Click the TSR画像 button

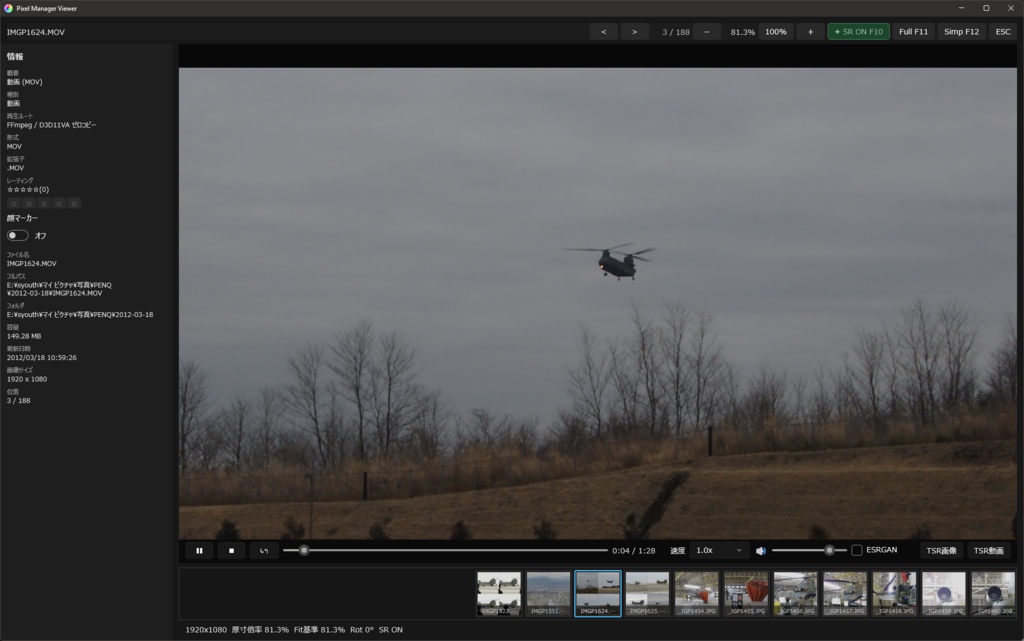(x=941, y=550)
